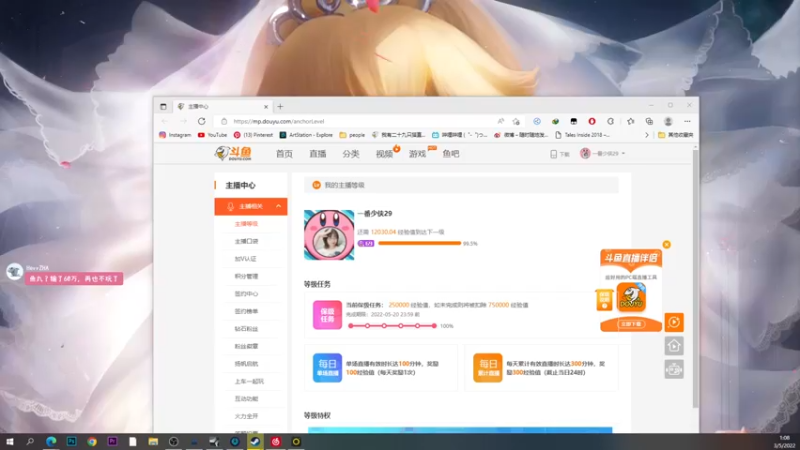Click the floating home icon
The height and width of the screenshot is (450, 800).
coord(674,346)
